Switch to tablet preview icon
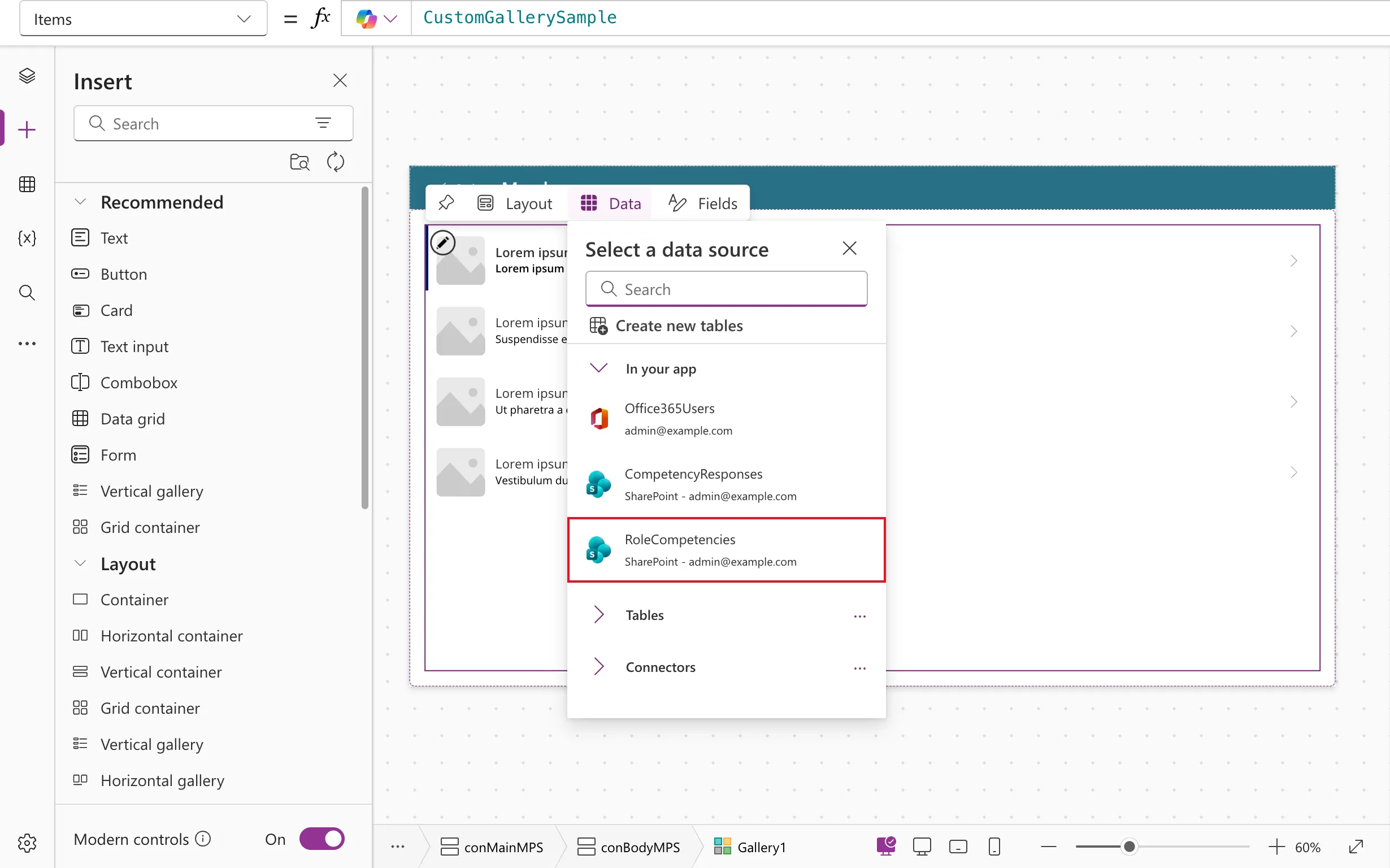The width and height of the screenshot is (1390, 868). (958, 846)
